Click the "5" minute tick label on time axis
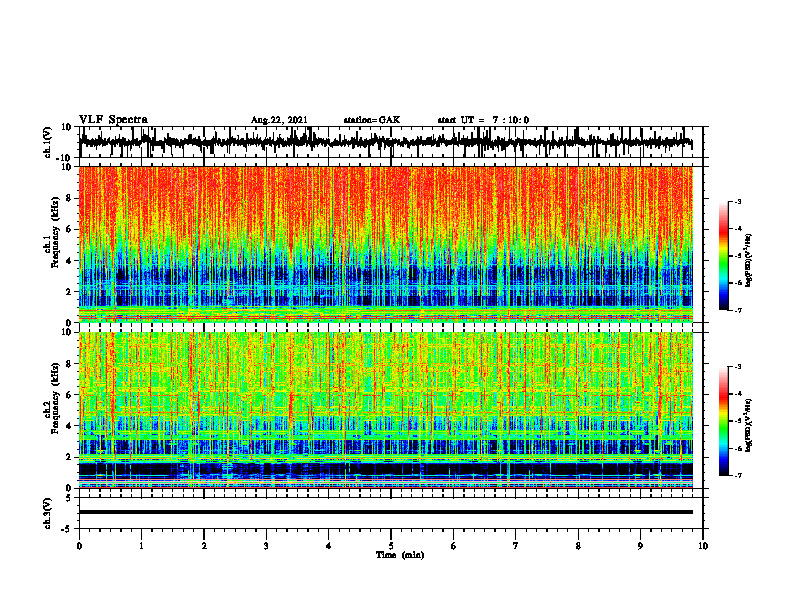Viewport: 792px width, 612px height. point(391,546)
